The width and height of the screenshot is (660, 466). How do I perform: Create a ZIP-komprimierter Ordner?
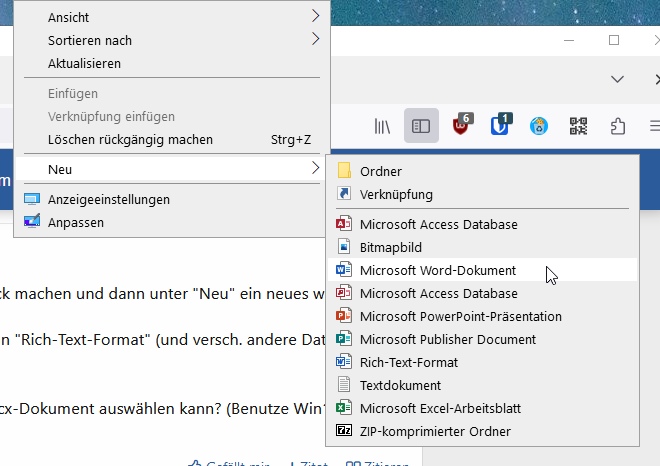pos(482,431)
